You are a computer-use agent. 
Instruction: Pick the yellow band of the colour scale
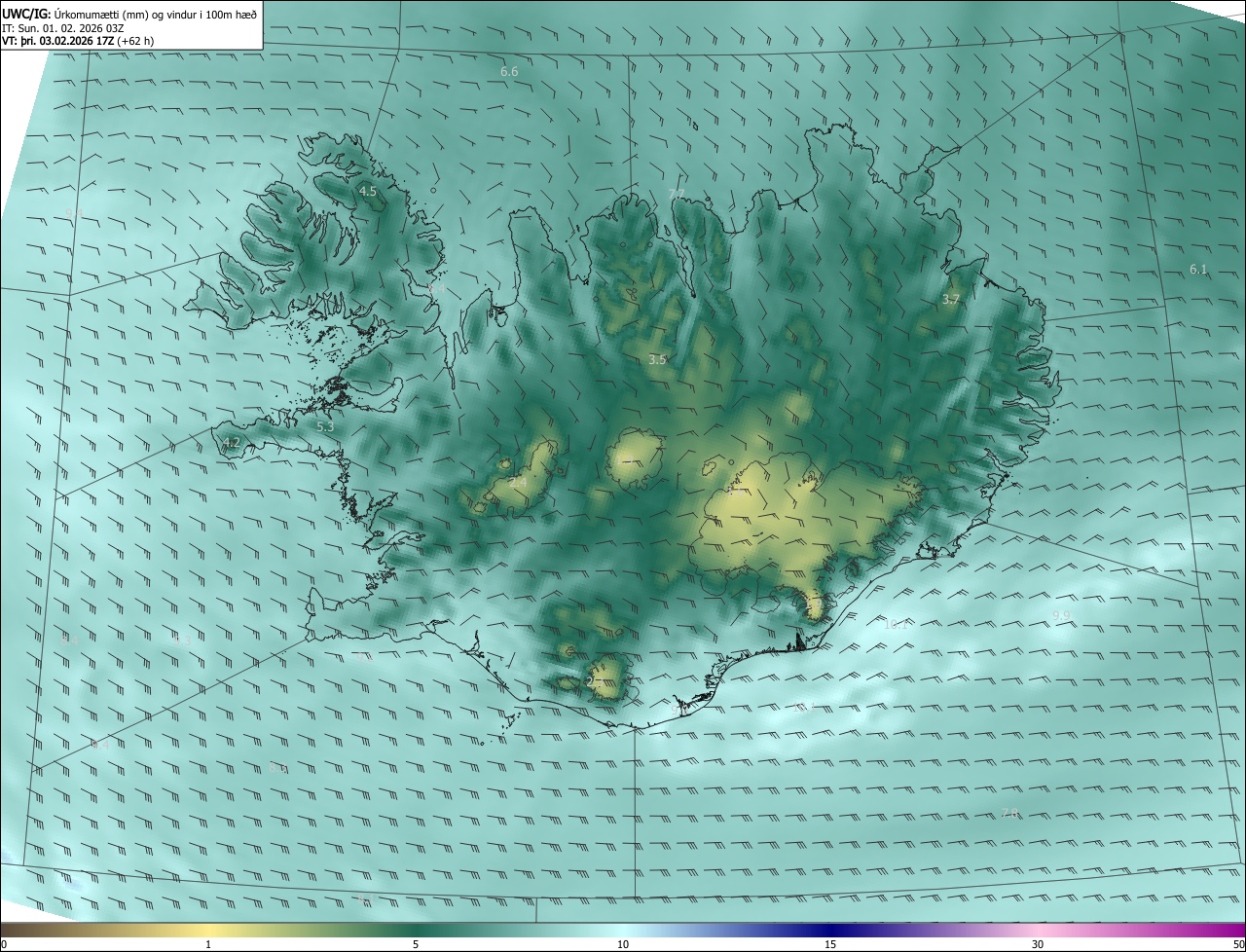point(208,930)
